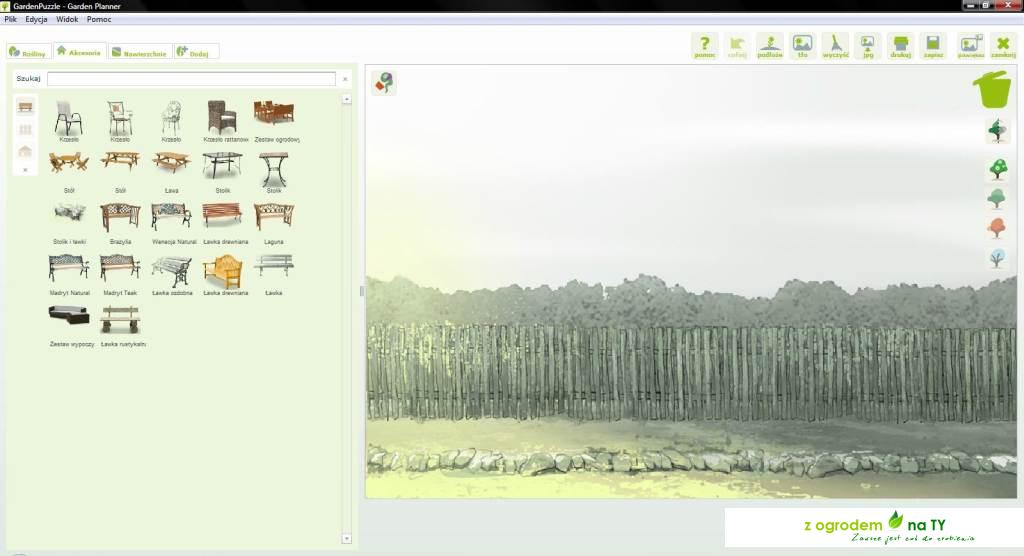1024x556 pixels.
Task: Open the tło background image tool
Action: click(x=802, y=45)
